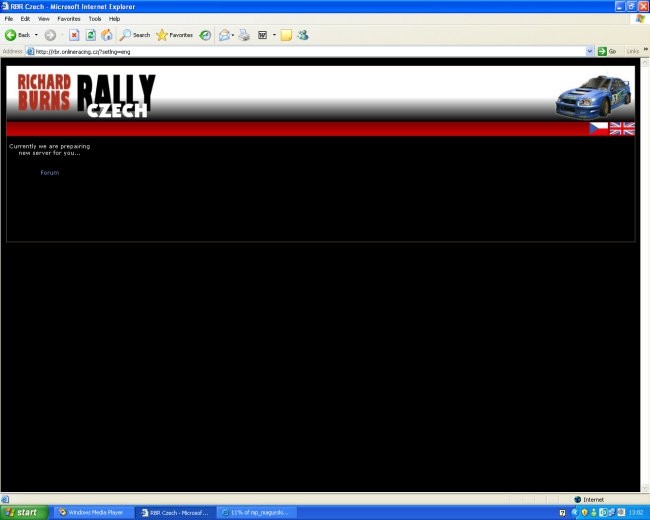
Task: Switch to the 11% download taskbar button
Action: 257,513
